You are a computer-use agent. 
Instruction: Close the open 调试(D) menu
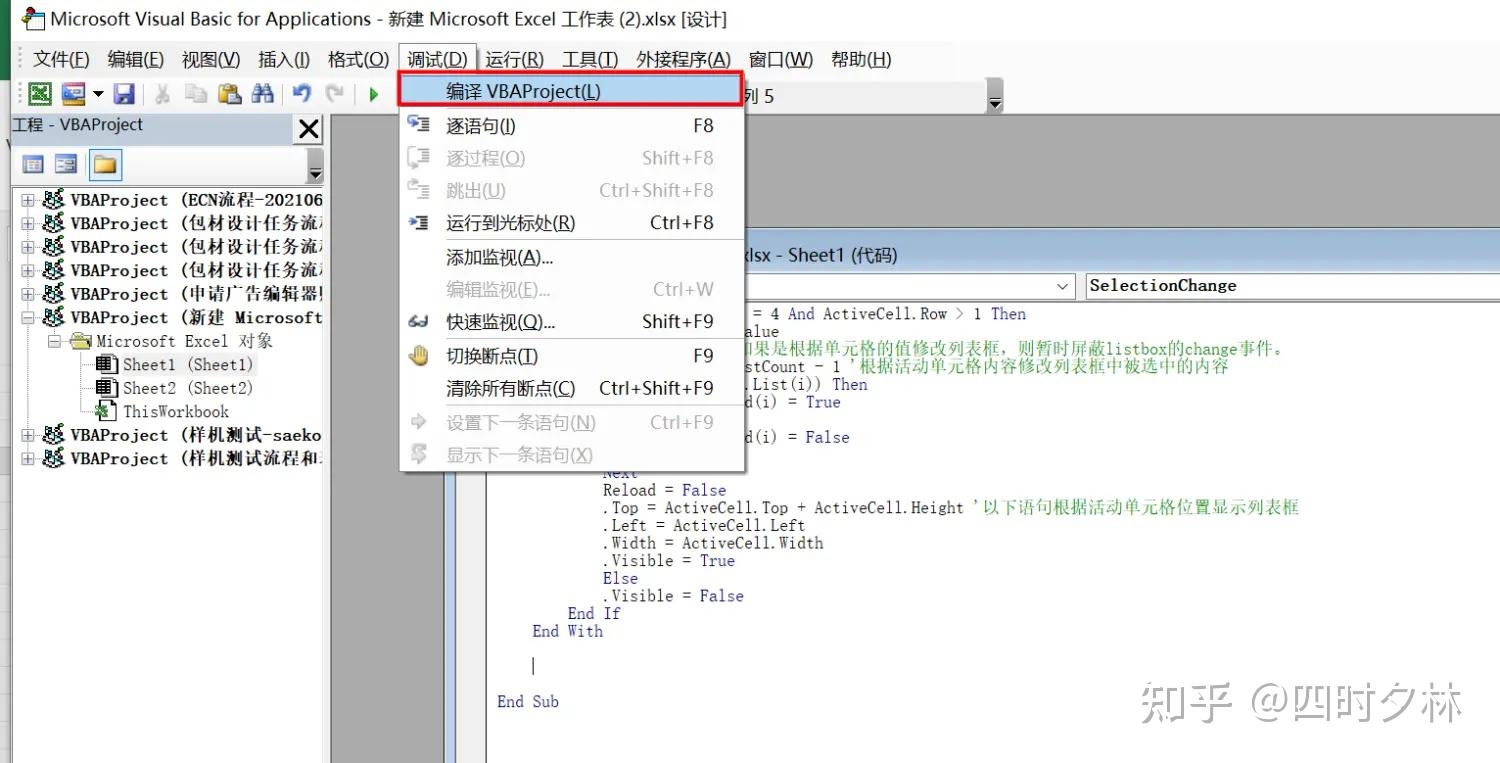(438, 60)
